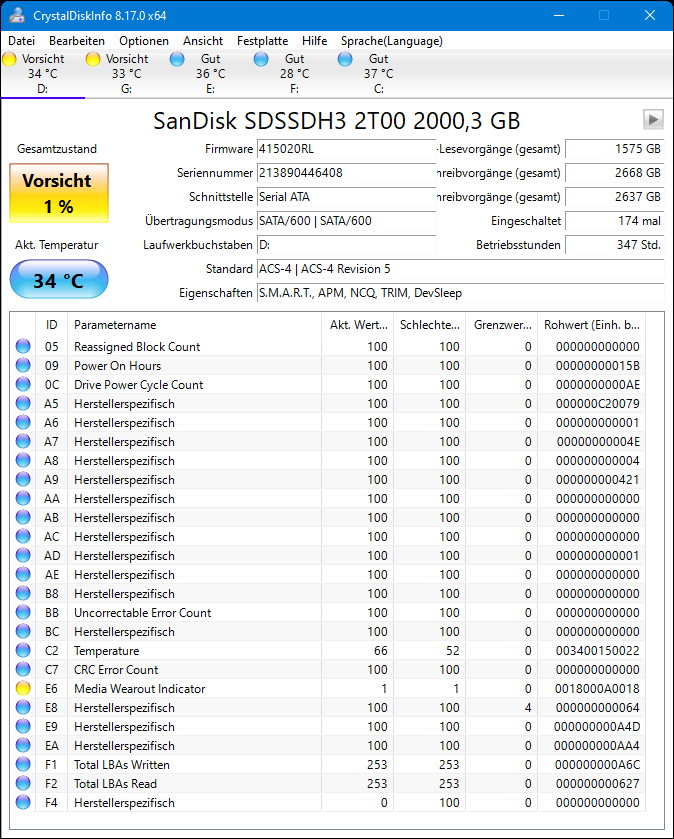Image resolution: width=674 pixels, height=839 pixels.
Task: Open the Ansicht menu
Action: click(203, 41)
